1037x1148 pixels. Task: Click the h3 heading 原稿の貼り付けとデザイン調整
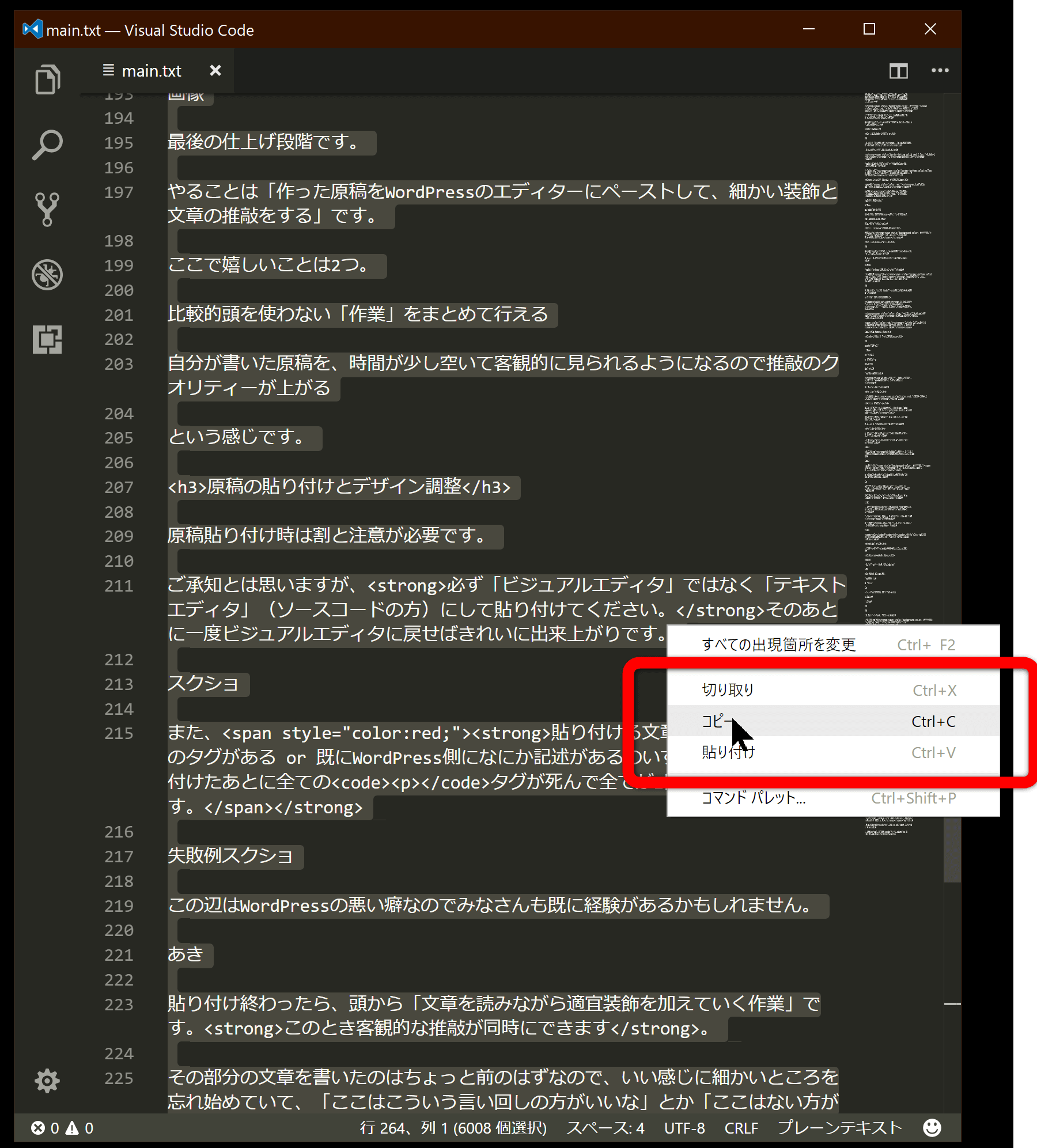click(x=339, y=487)
